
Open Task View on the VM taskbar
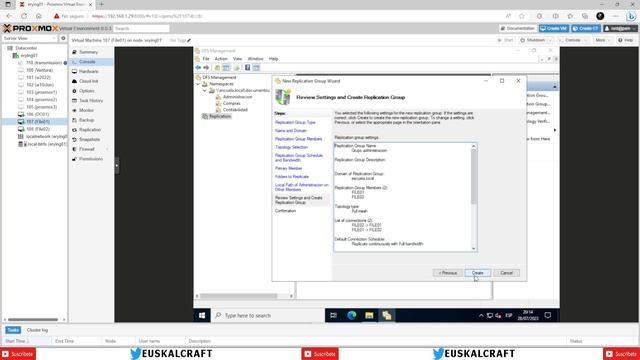[x=333, y=316]
